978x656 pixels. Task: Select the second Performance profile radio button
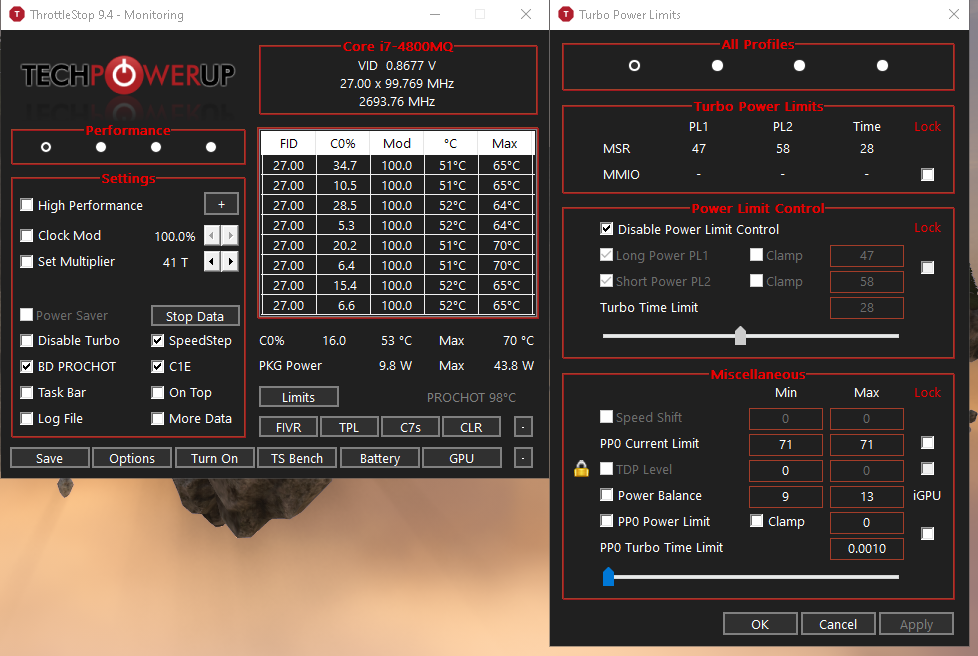[101, 147]
